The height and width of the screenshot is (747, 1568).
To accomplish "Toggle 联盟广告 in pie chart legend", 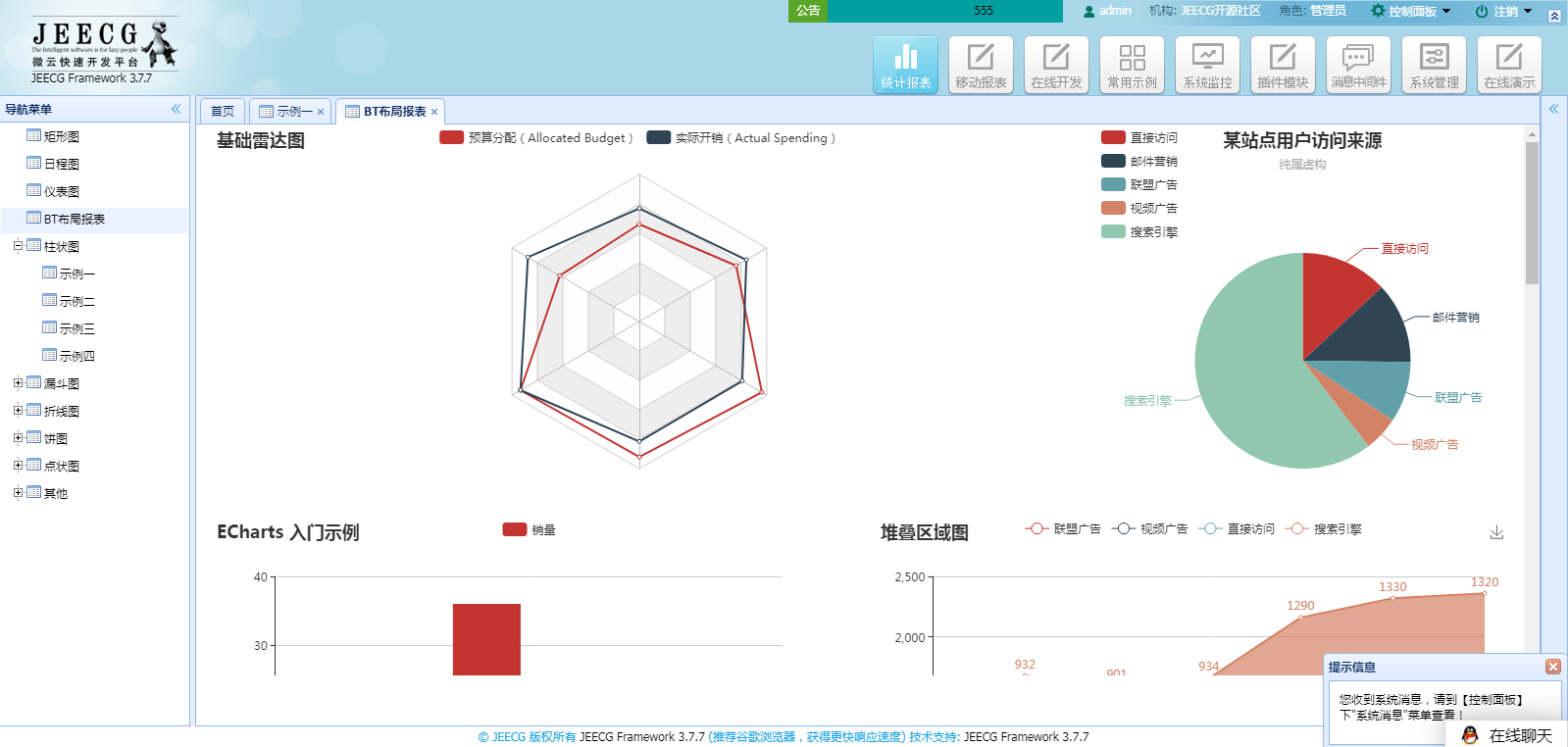I will click(1139, 185).
